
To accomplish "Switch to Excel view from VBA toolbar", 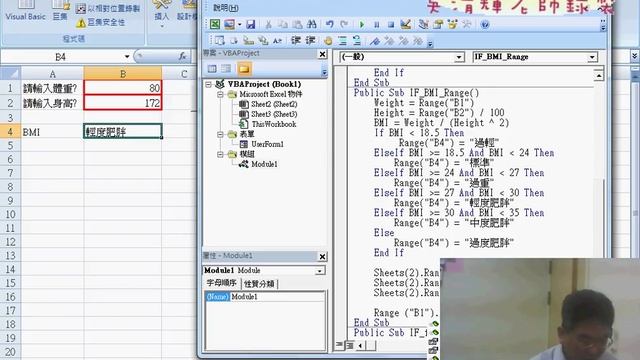I will click(x=215, y=24).
